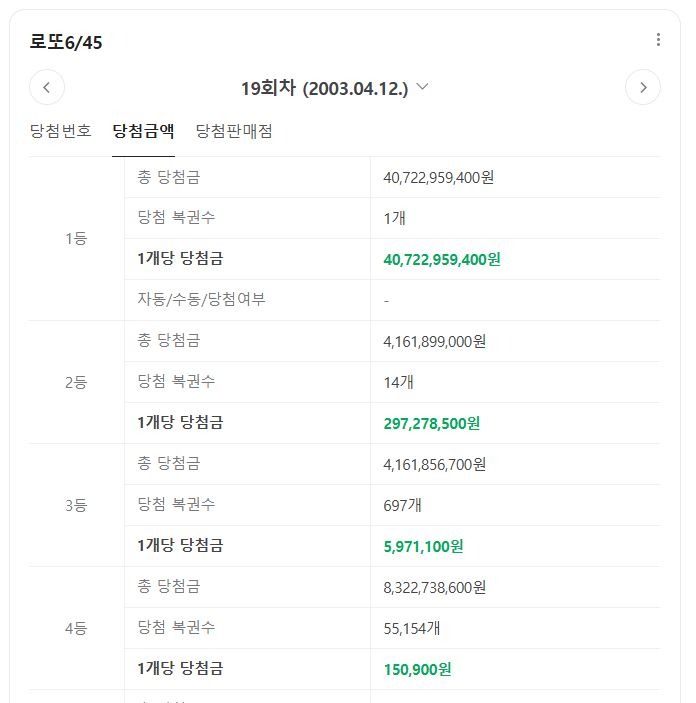Click 2등 per-ticket prize 297,278,500원
Screen dimensions: 696x703
pos(431,423)
